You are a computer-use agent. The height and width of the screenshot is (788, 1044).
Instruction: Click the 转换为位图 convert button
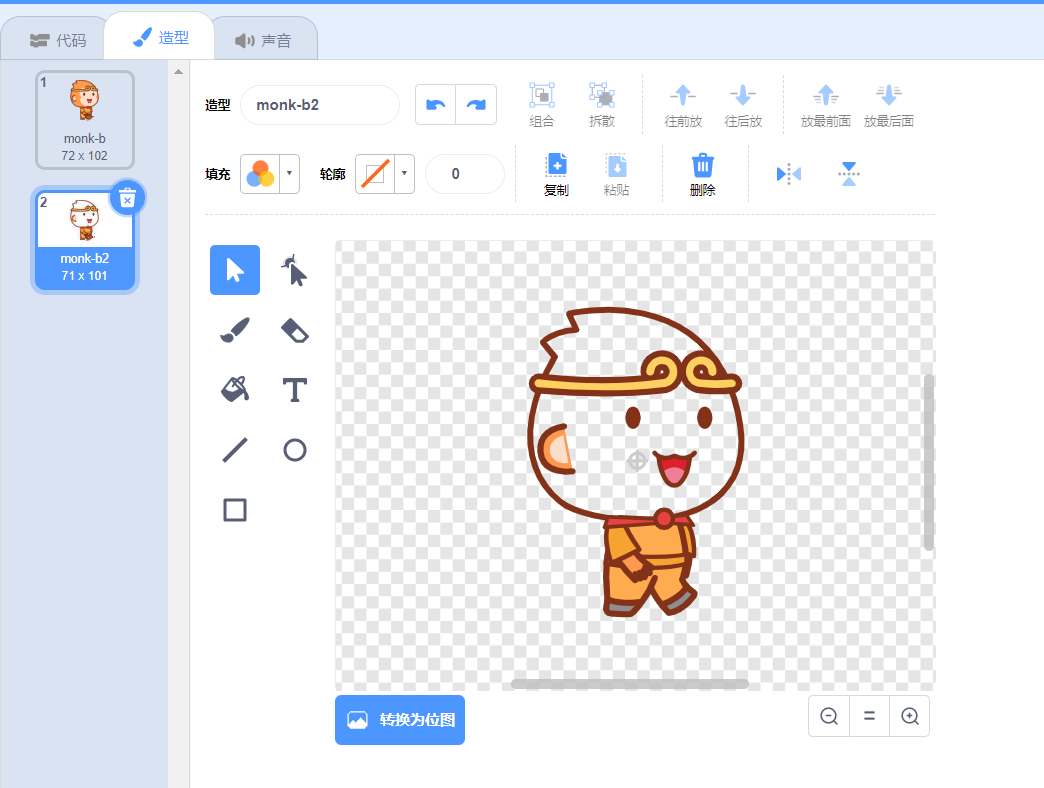coord(400,720)
